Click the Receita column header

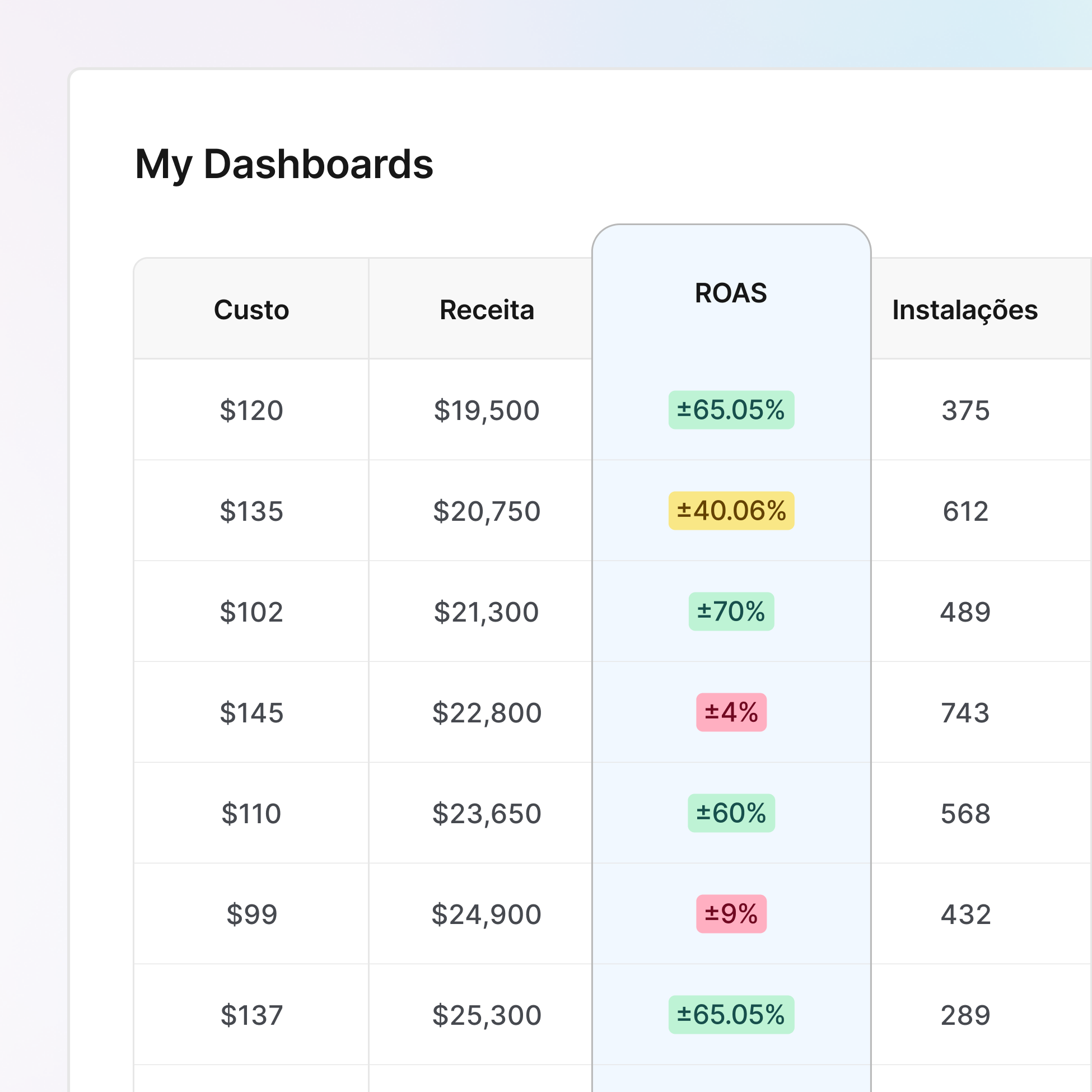coord(487,310)
